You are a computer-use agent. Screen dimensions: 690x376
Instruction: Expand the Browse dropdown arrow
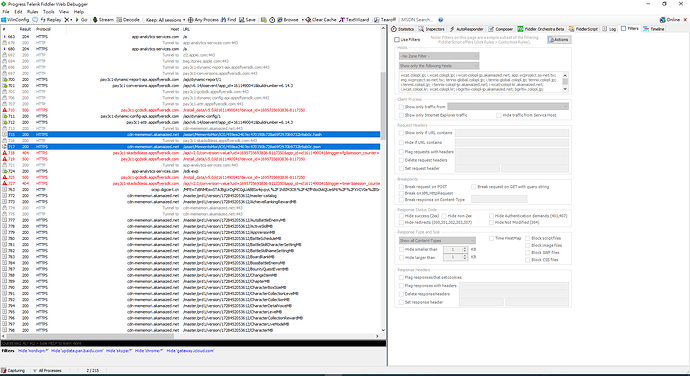(x=302, y=20)
